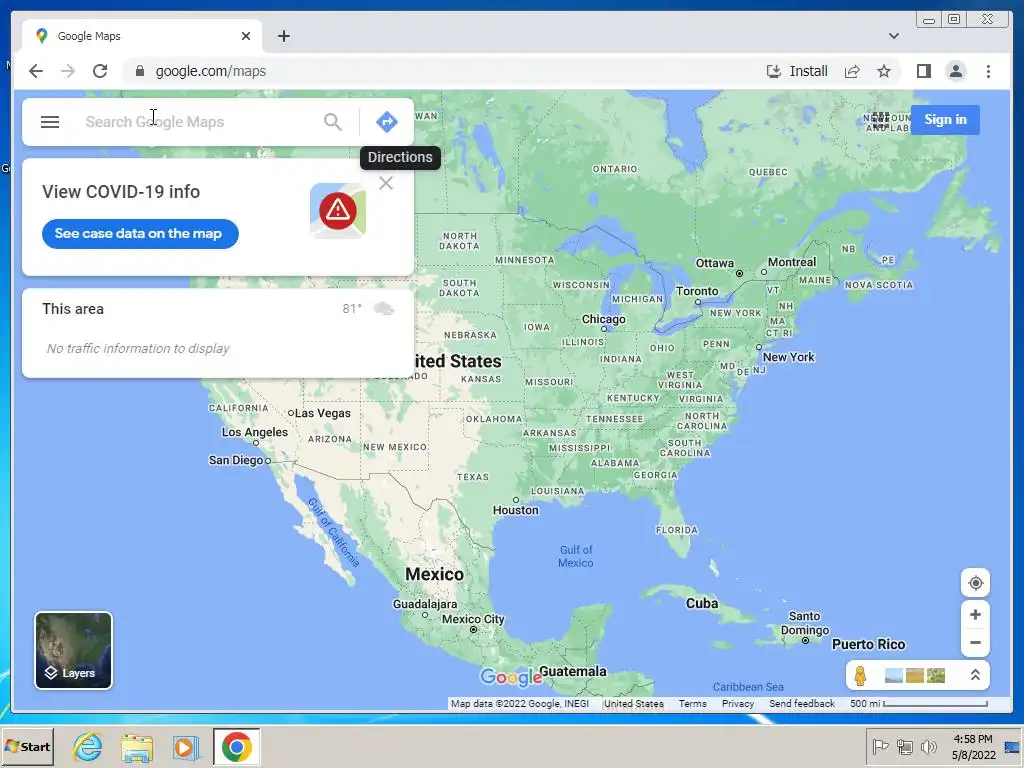This screenshot has height=768, width=1024.
Task: Click the Houston label on map
Action: pos(515,510)
